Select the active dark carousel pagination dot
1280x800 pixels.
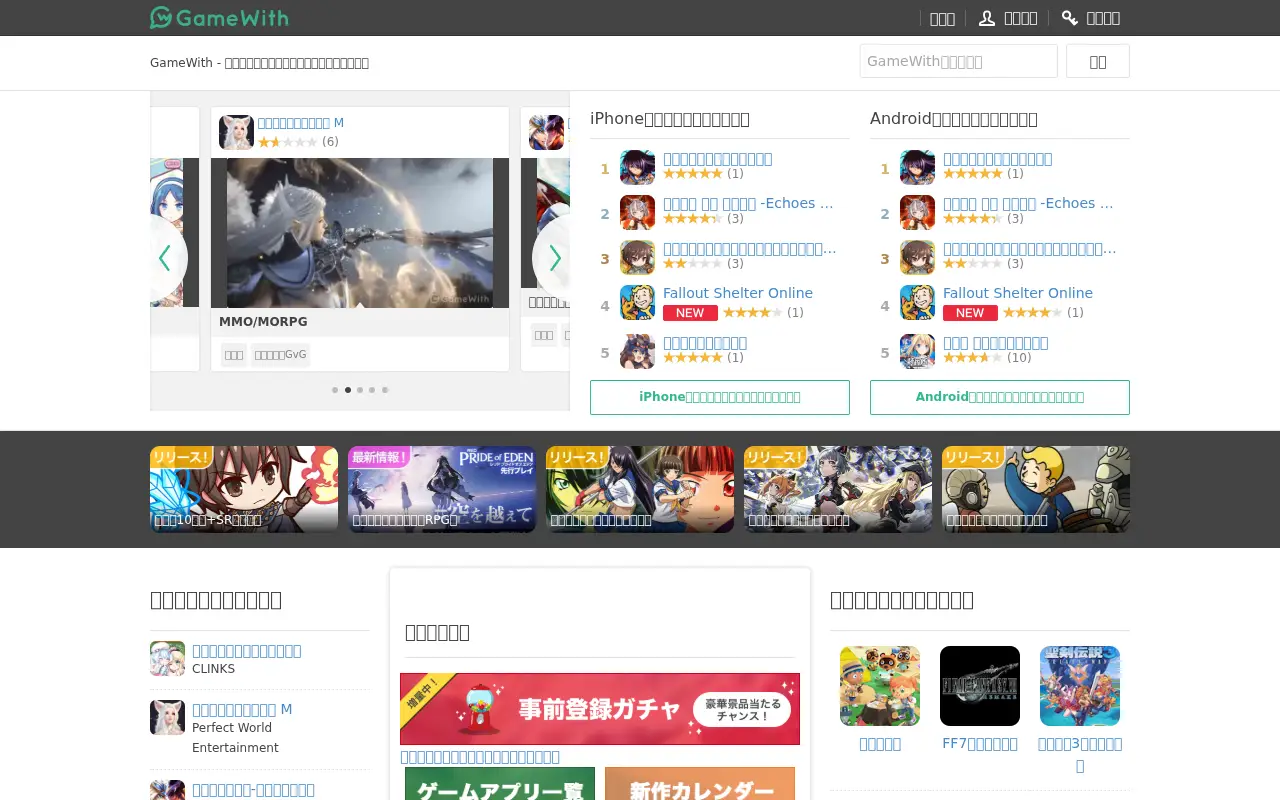coord(348,390)
